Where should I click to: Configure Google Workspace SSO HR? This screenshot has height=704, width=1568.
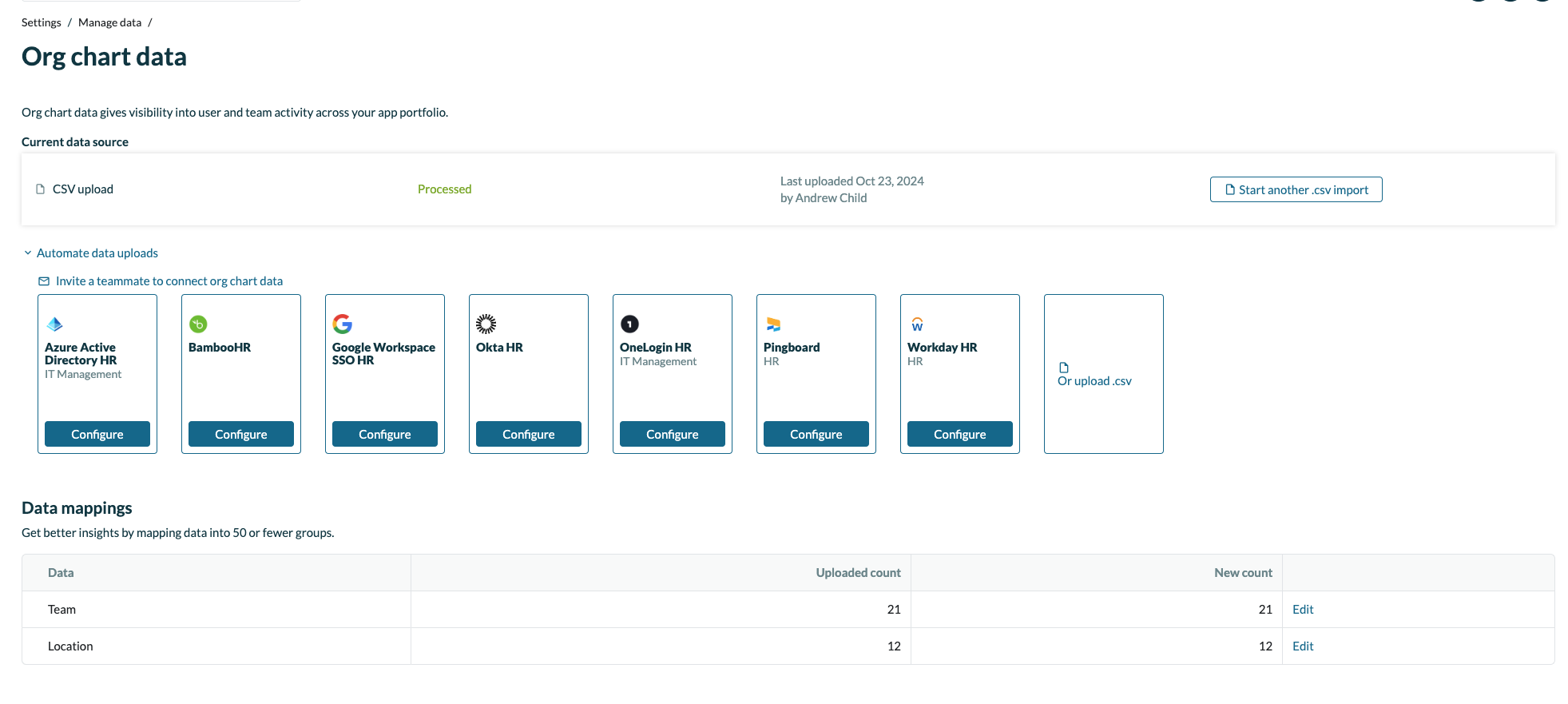[x=384, y=434]
